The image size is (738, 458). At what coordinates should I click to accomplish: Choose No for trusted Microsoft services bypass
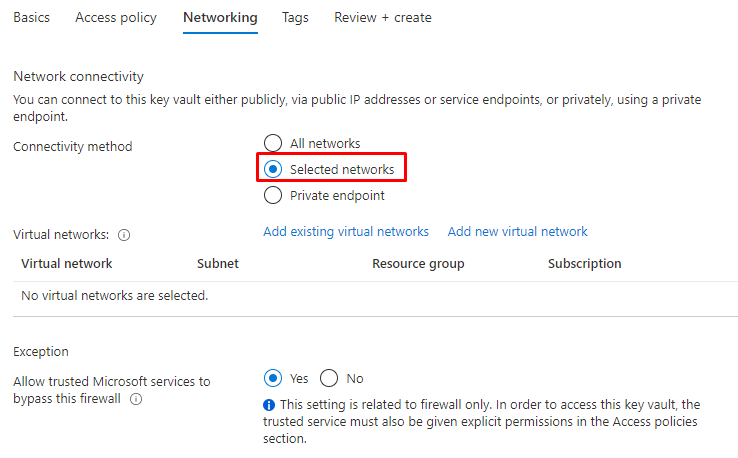coord(329,378)
